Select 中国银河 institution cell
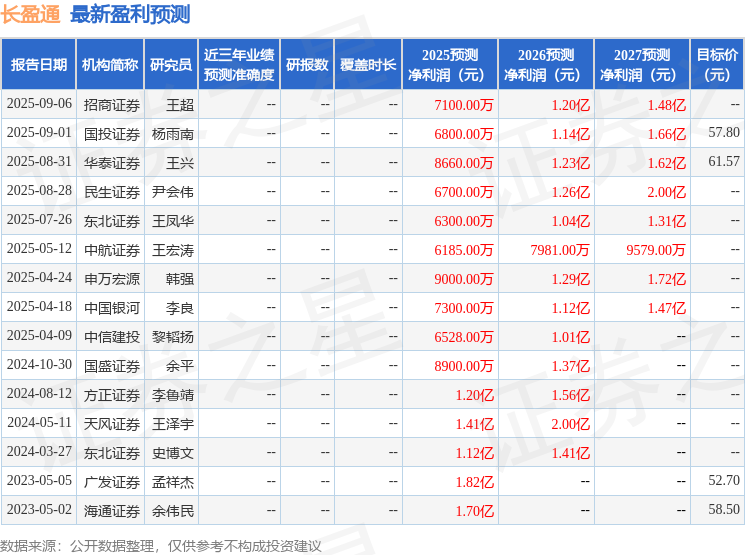The width and height of the screenshot is (745, 555). [x=112, y=308]
